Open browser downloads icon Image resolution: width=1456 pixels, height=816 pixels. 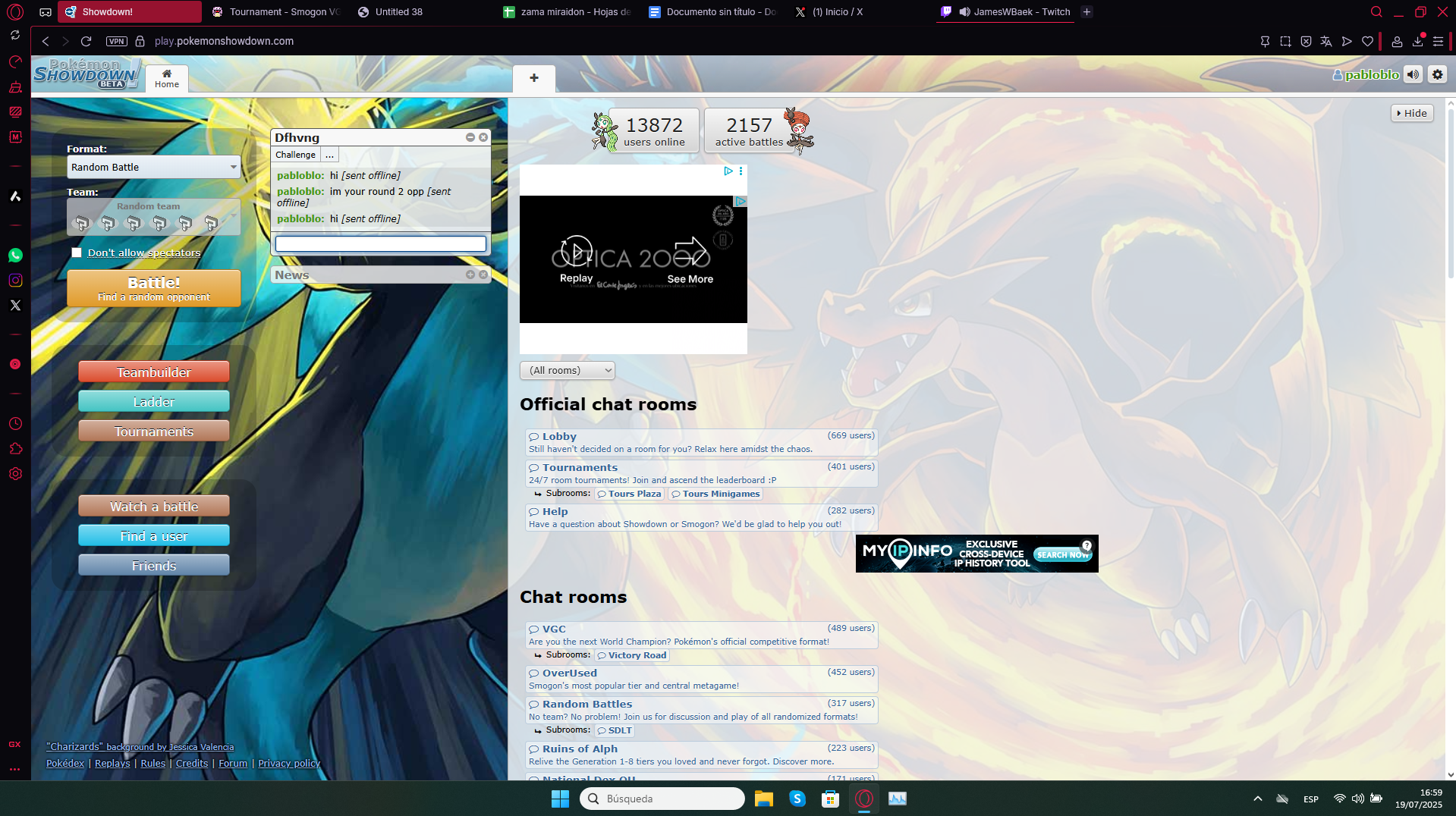(x=1417, y=41)
